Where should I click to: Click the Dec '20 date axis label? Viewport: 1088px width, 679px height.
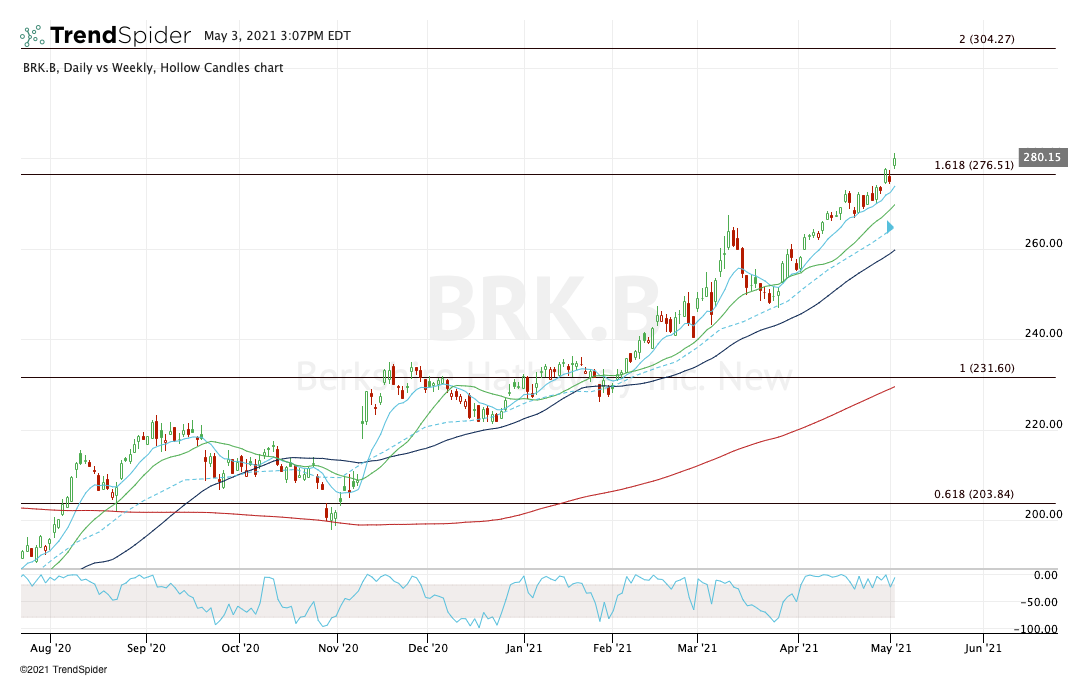coord(427,648)
